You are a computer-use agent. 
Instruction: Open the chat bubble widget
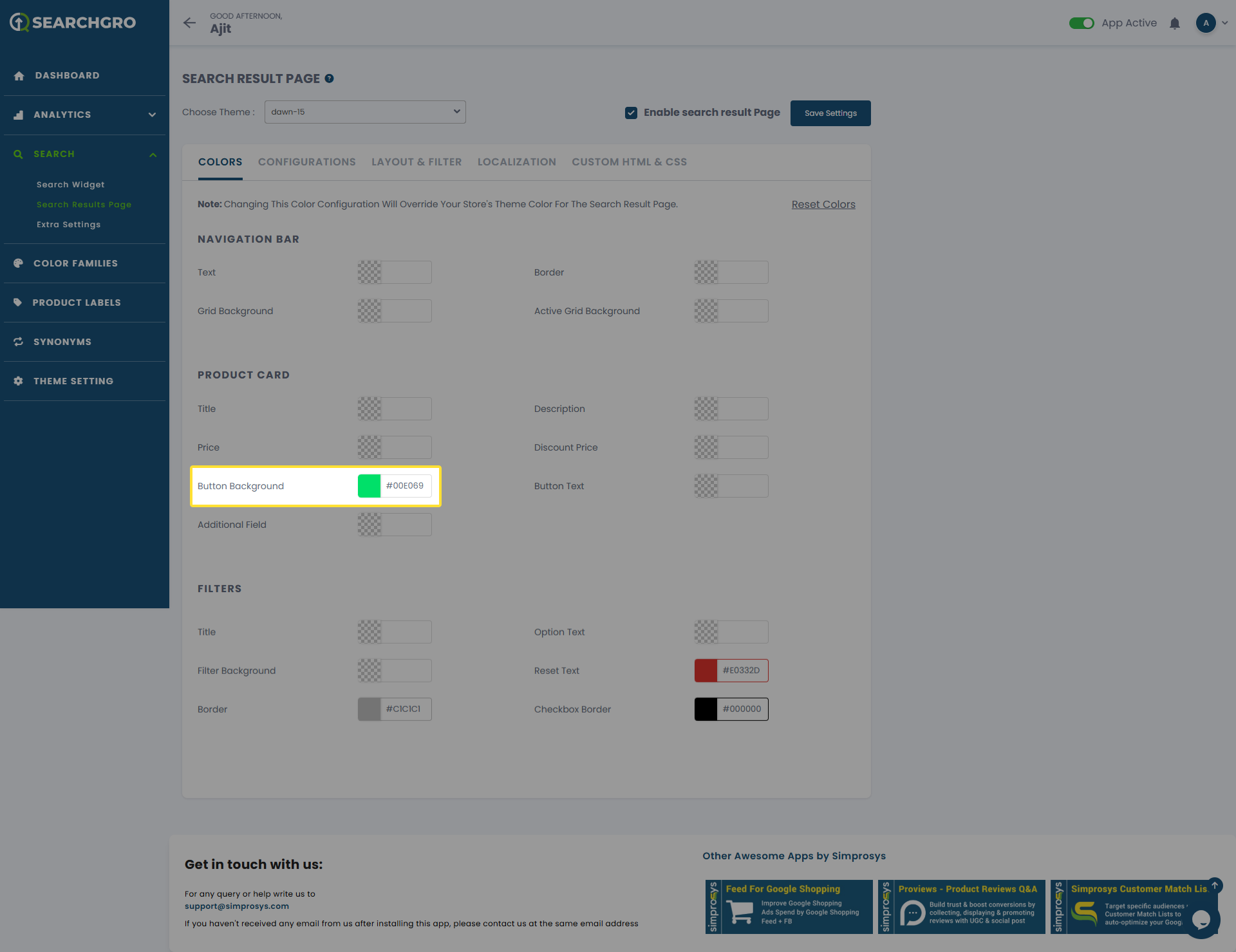1201,920
